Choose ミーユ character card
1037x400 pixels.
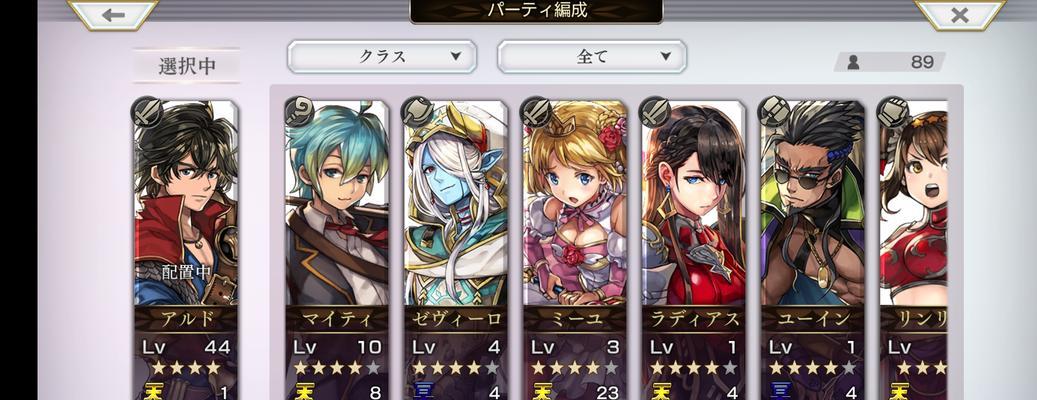[x=575, y=250]
